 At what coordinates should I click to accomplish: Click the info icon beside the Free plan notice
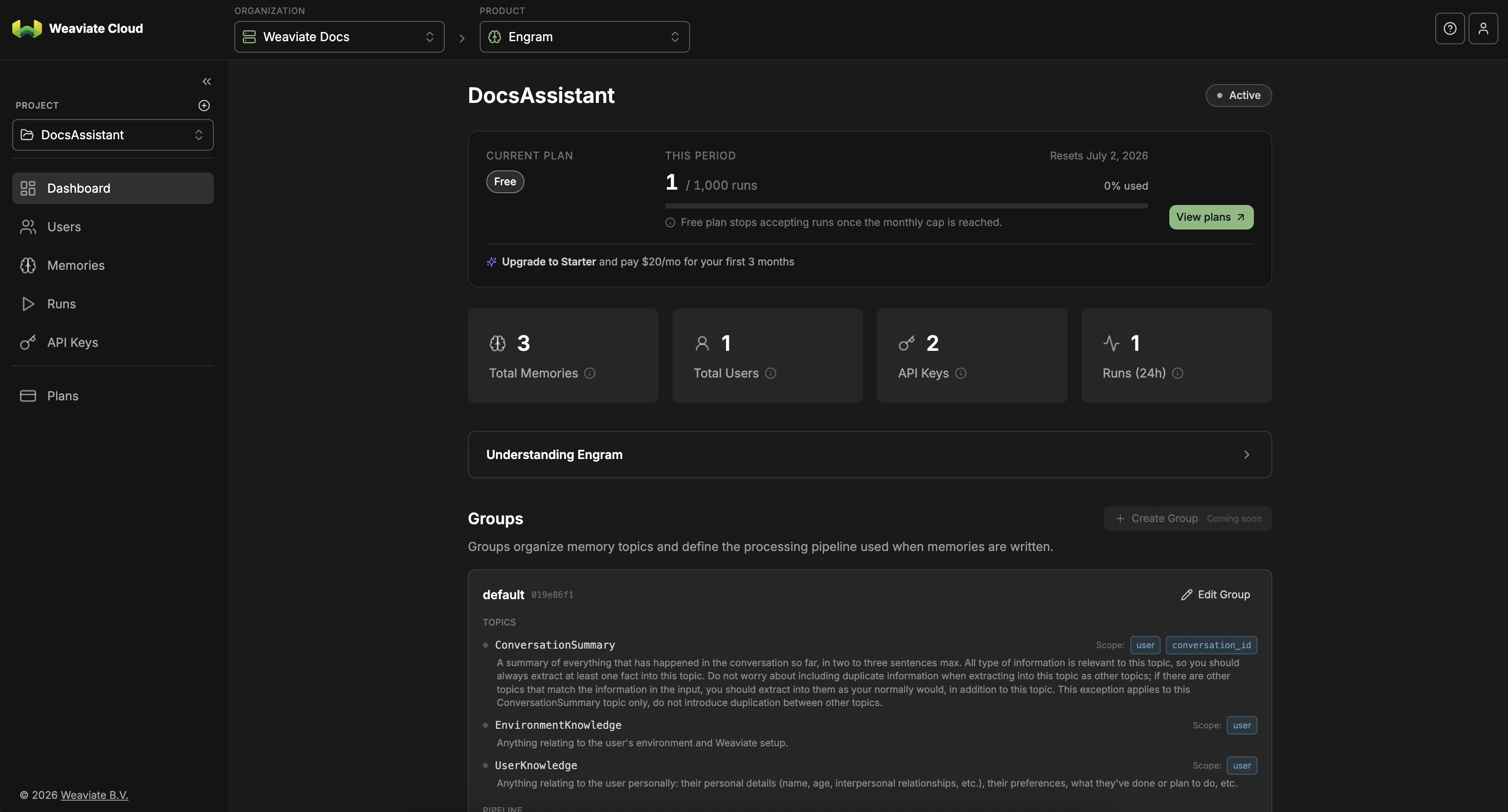(x=670, y=222)
